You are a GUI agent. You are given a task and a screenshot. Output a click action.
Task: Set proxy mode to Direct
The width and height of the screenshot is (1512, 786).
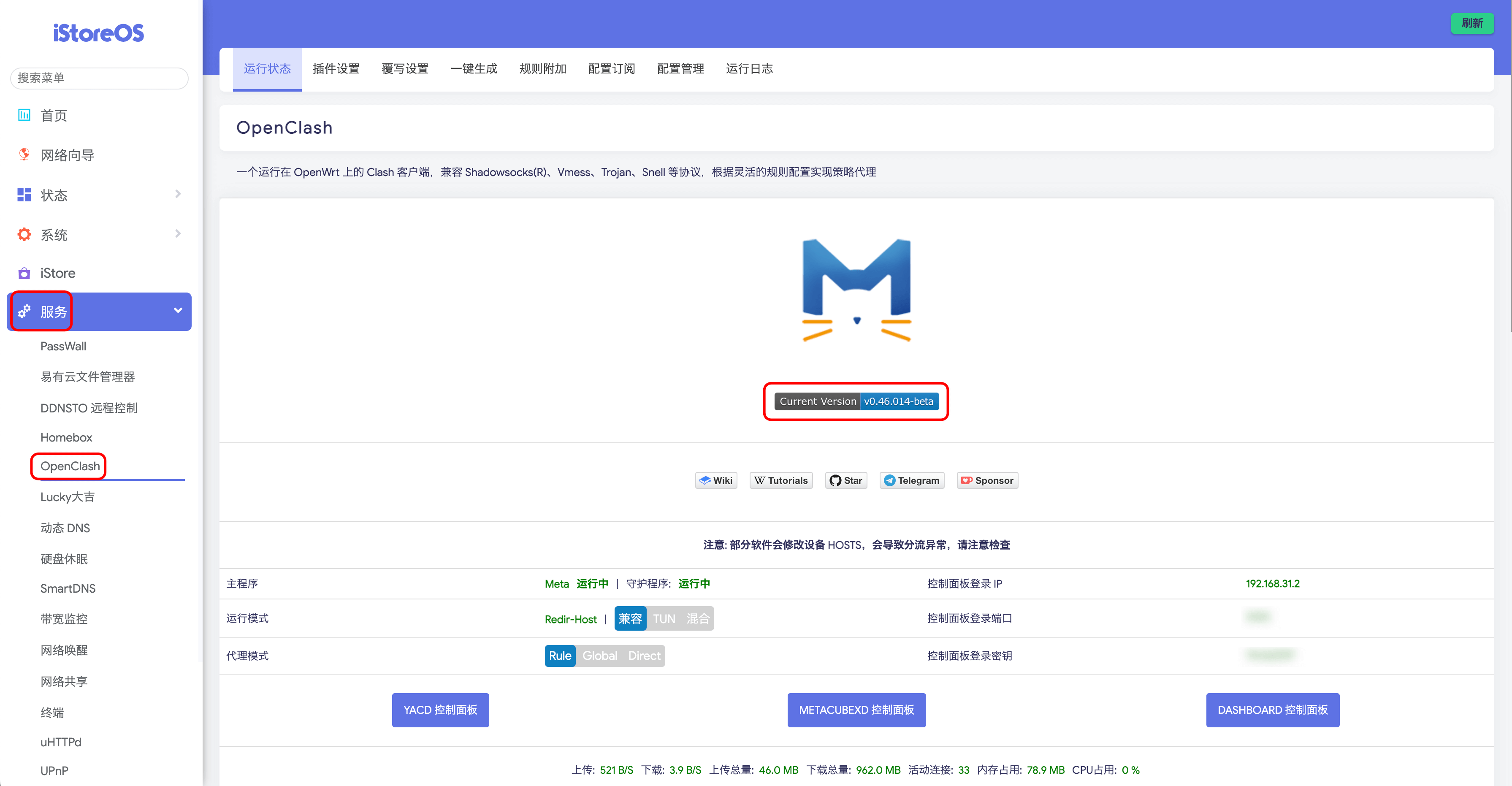pyautogui.click(x=644, y=656)
